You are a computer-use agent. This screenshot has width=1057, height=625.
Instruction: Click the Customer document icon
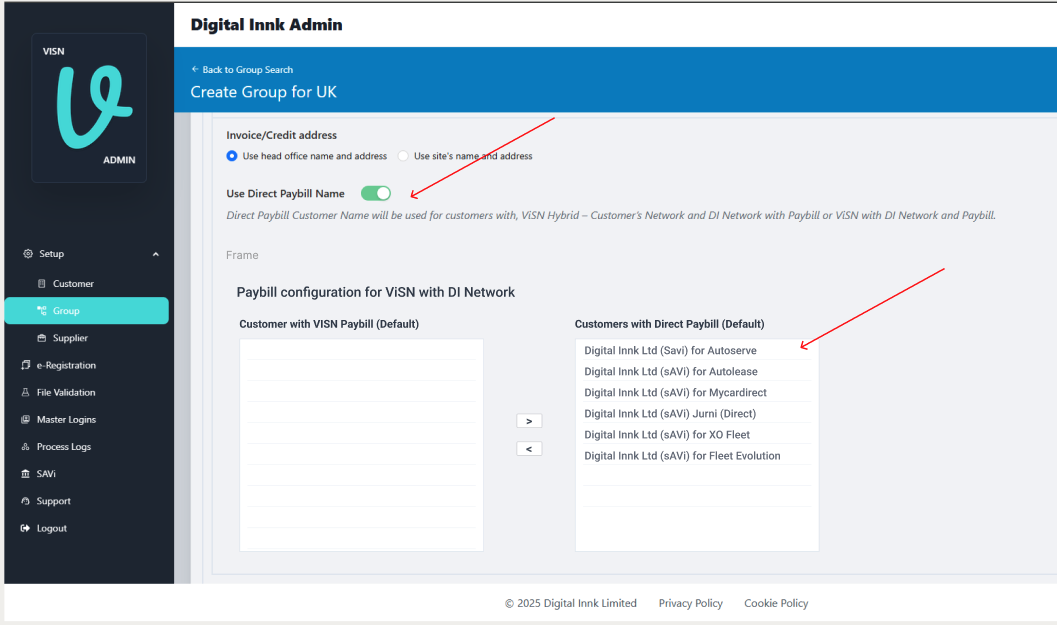pyautogui.click(x=42, y=284)
